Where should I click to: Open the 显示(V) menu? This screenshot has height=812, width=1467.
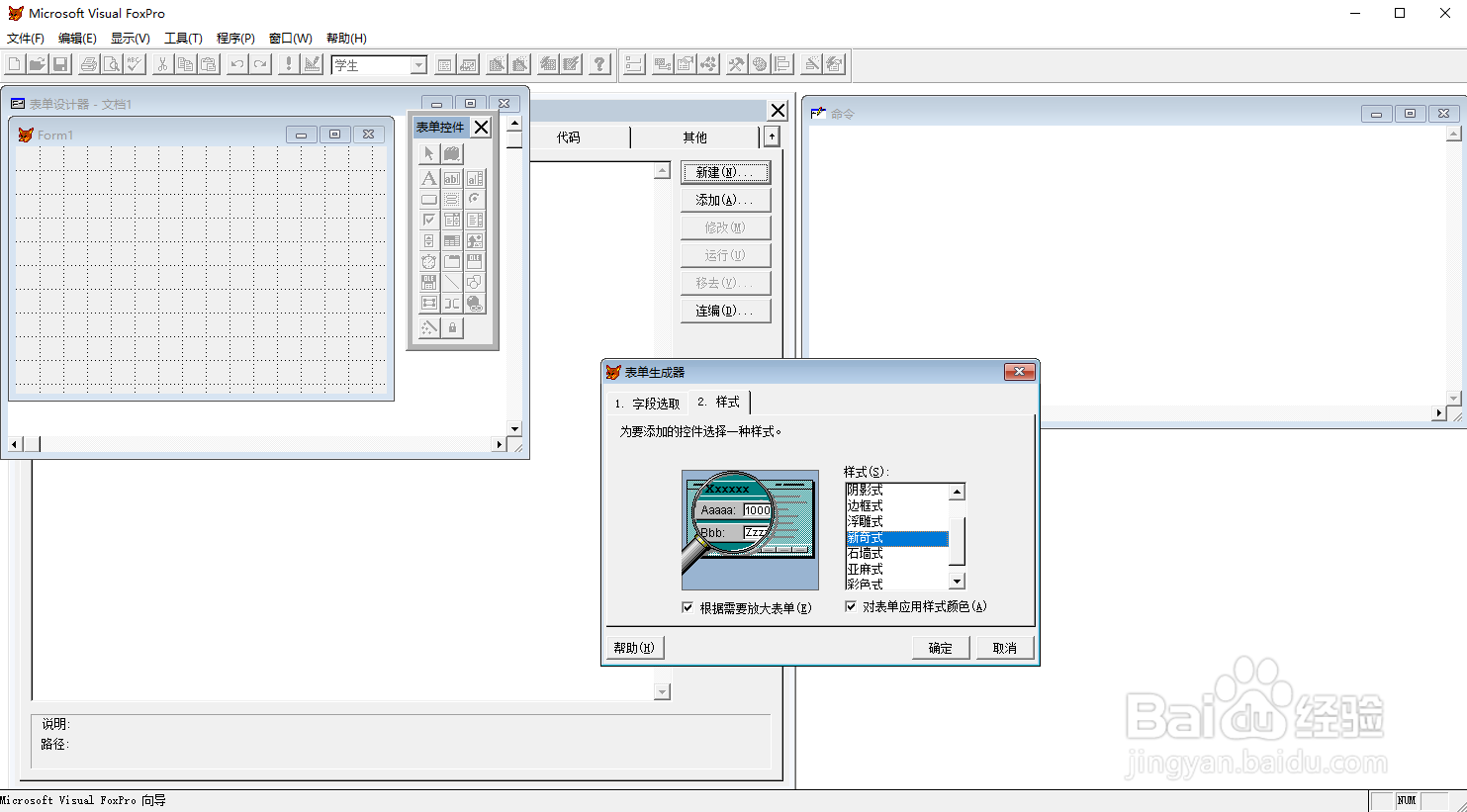point(131,39)
